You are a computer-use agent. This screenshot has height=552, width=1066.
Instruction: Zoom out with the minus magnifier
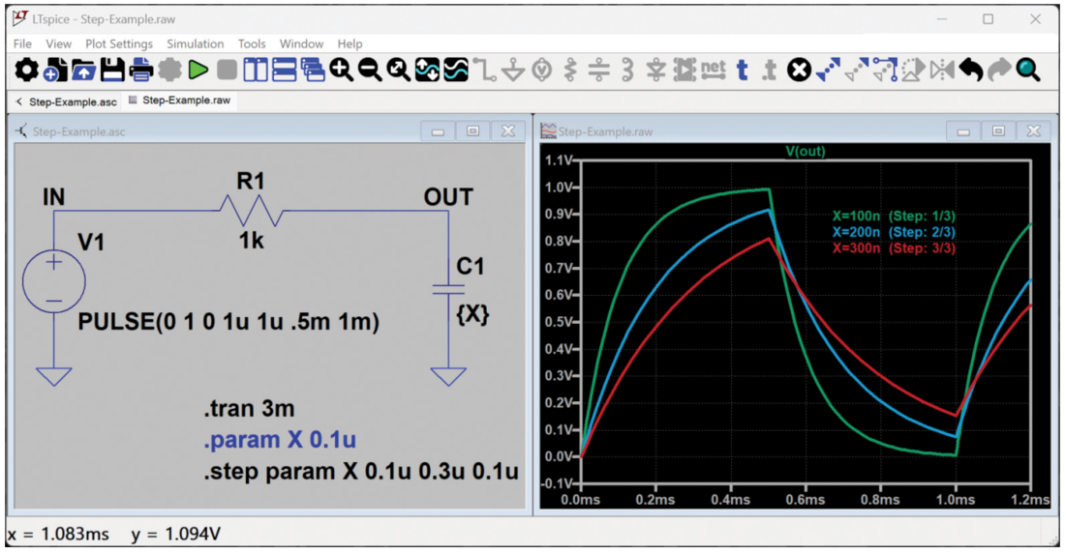click(x=370, y=69)
